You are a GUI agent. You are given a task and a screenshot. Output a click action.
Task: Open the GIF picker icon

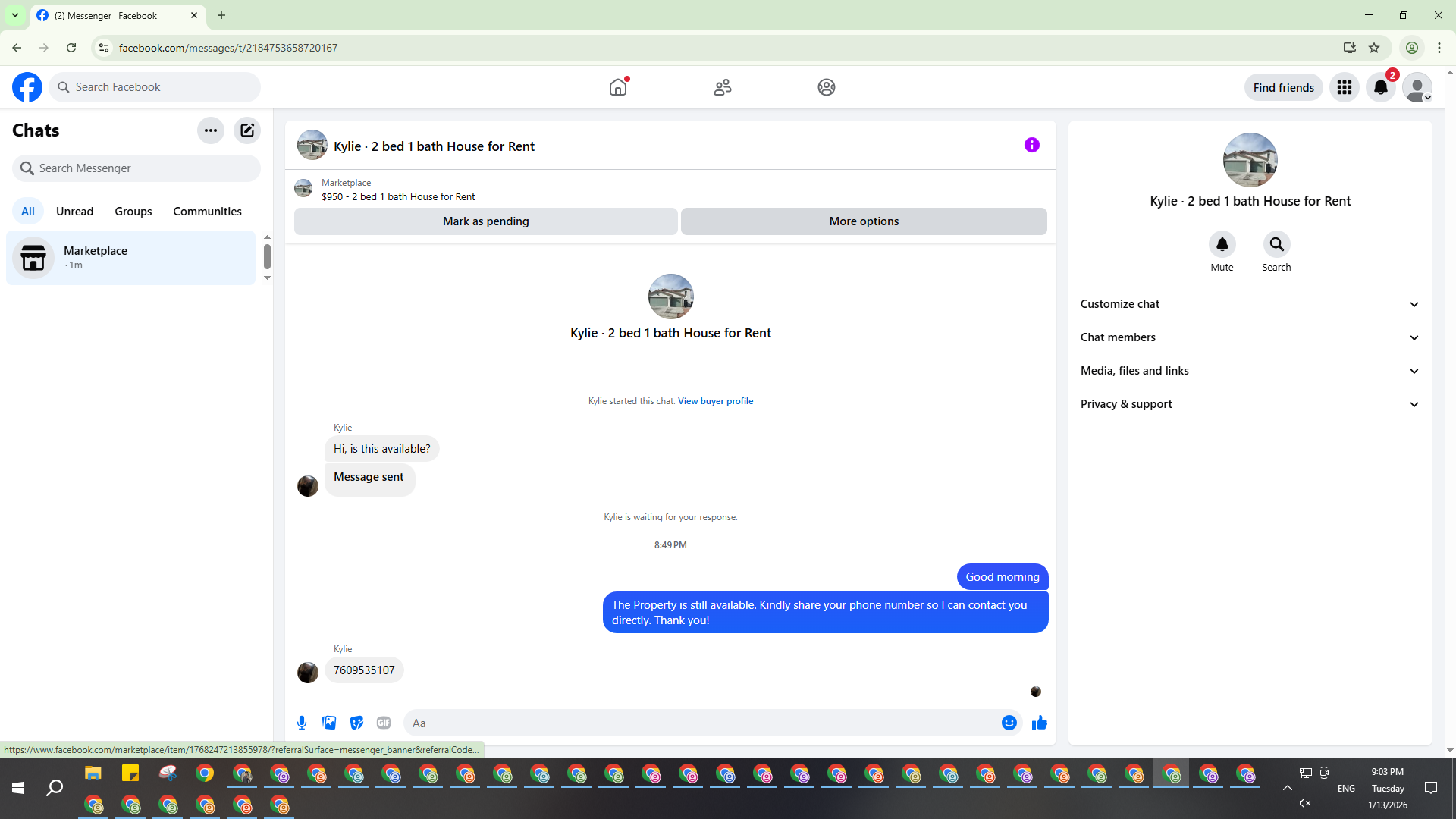[x=384, y=723]
